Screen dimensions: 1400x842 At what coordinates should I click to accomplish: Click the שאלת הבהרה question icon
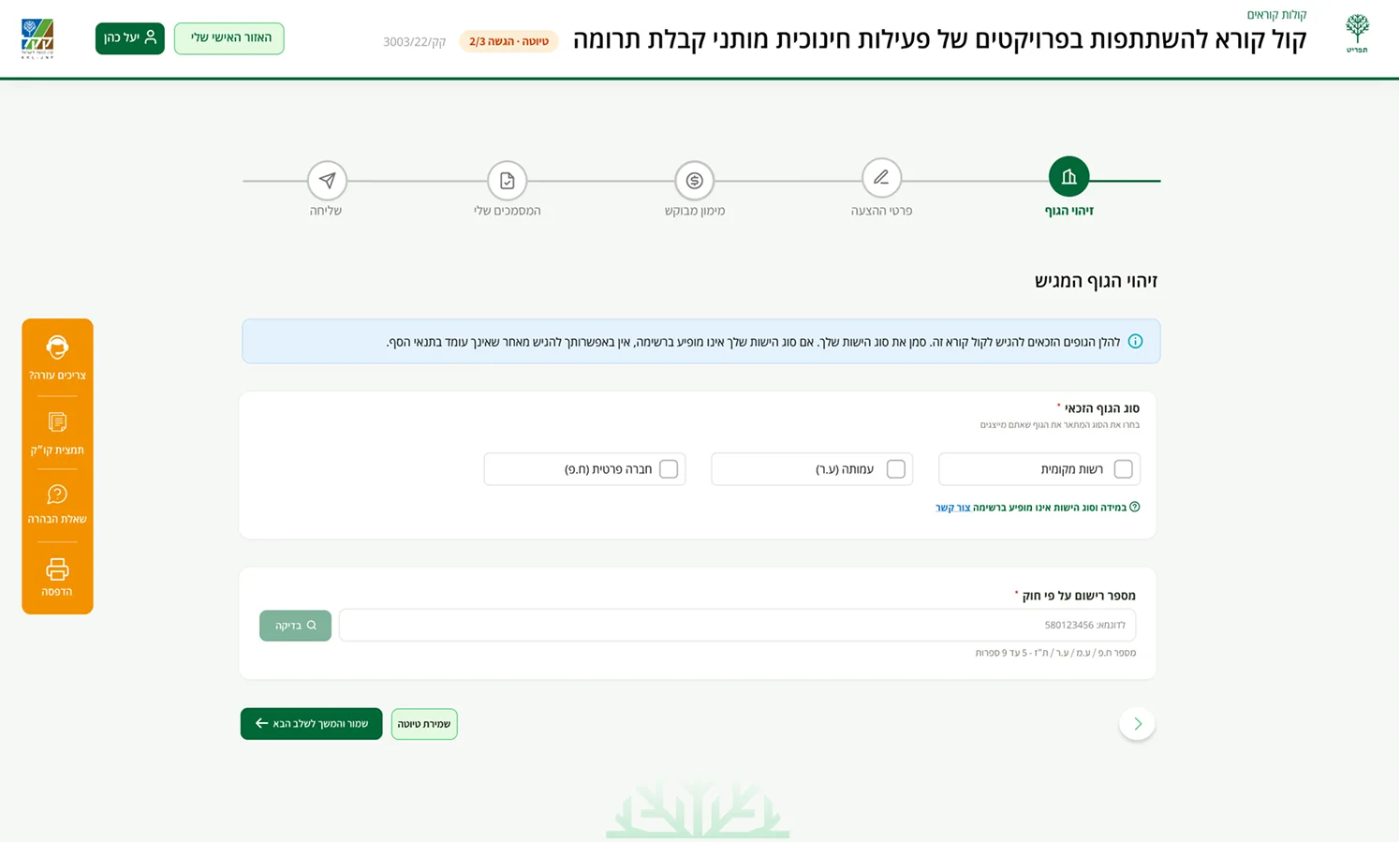pos(57,495)
